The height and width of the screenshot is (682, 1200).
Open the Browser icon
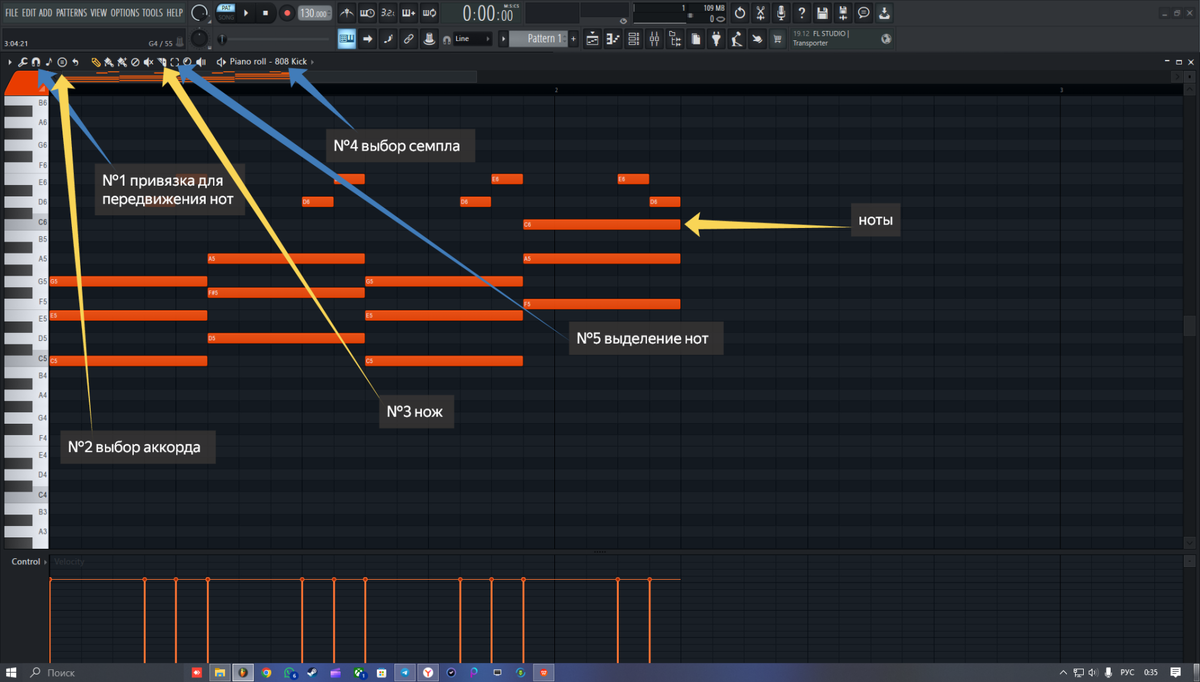(675, 38)
